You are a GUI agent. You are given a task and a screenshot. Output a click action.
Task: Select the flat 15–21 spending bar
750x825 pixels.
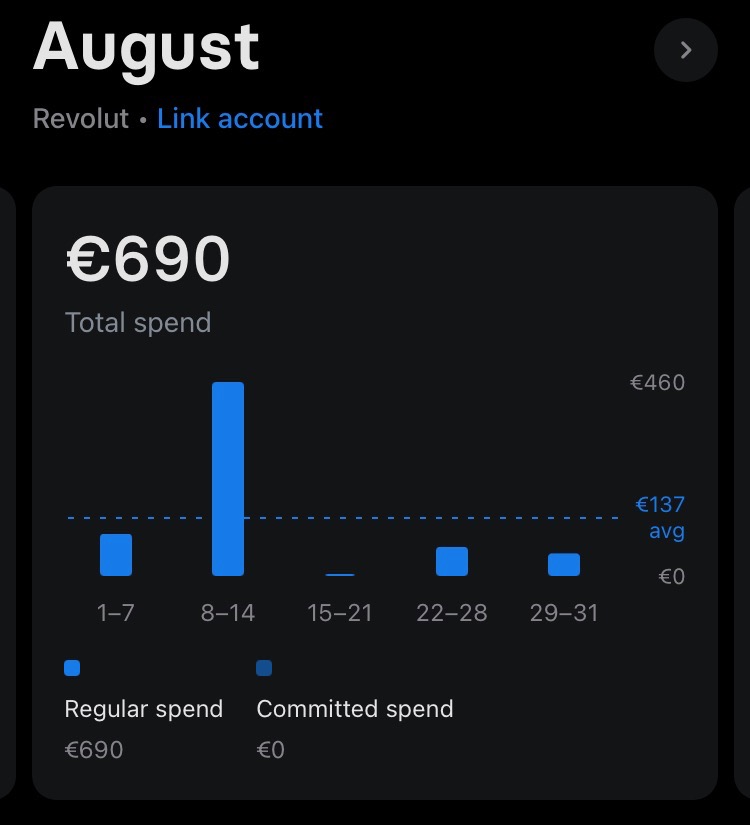(x=340, y=575)
